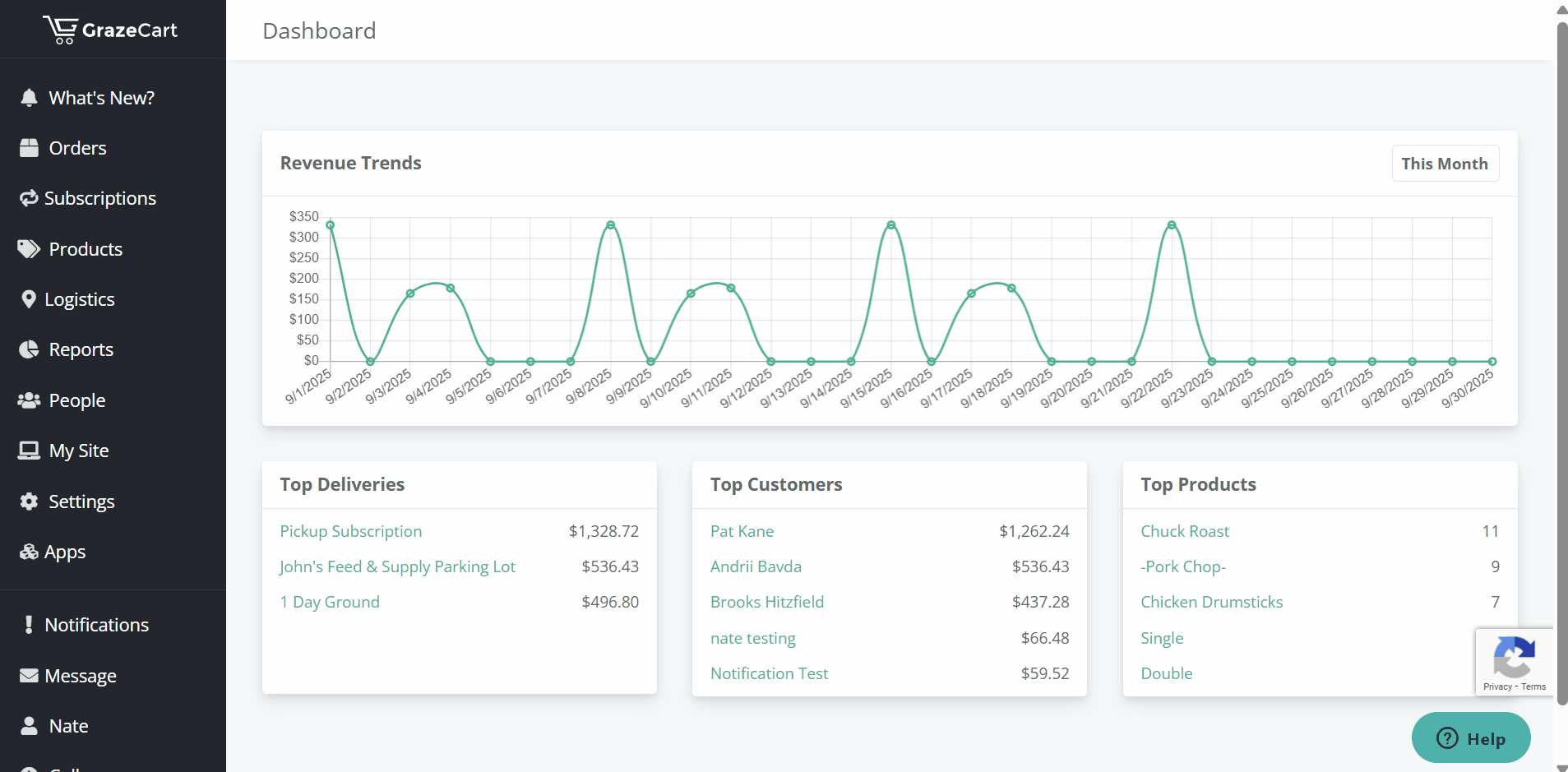Click the envelope icon beside Message

click(29, 676)
